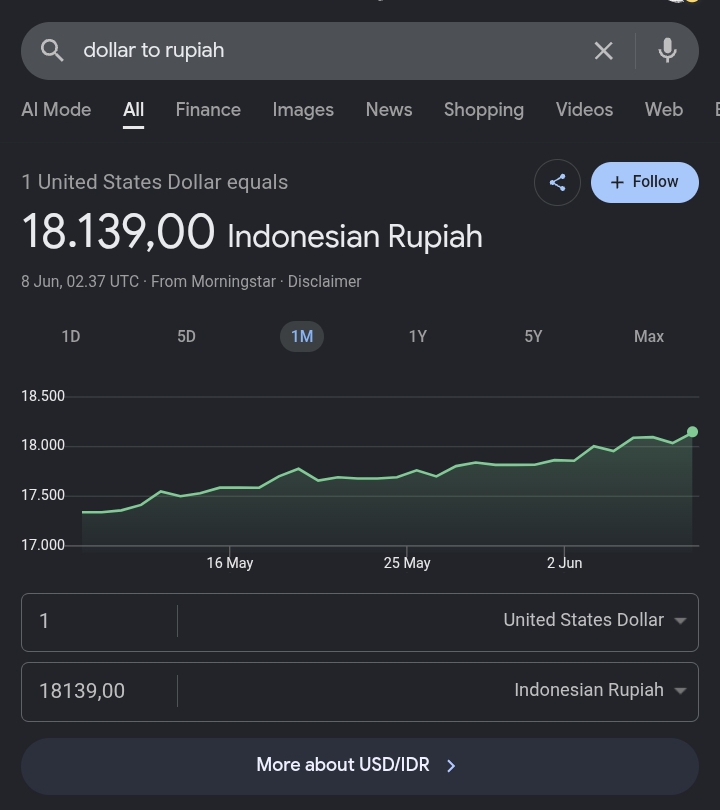Click the magnifying glass search icon

pyautogui.click(x=52, y=51)
